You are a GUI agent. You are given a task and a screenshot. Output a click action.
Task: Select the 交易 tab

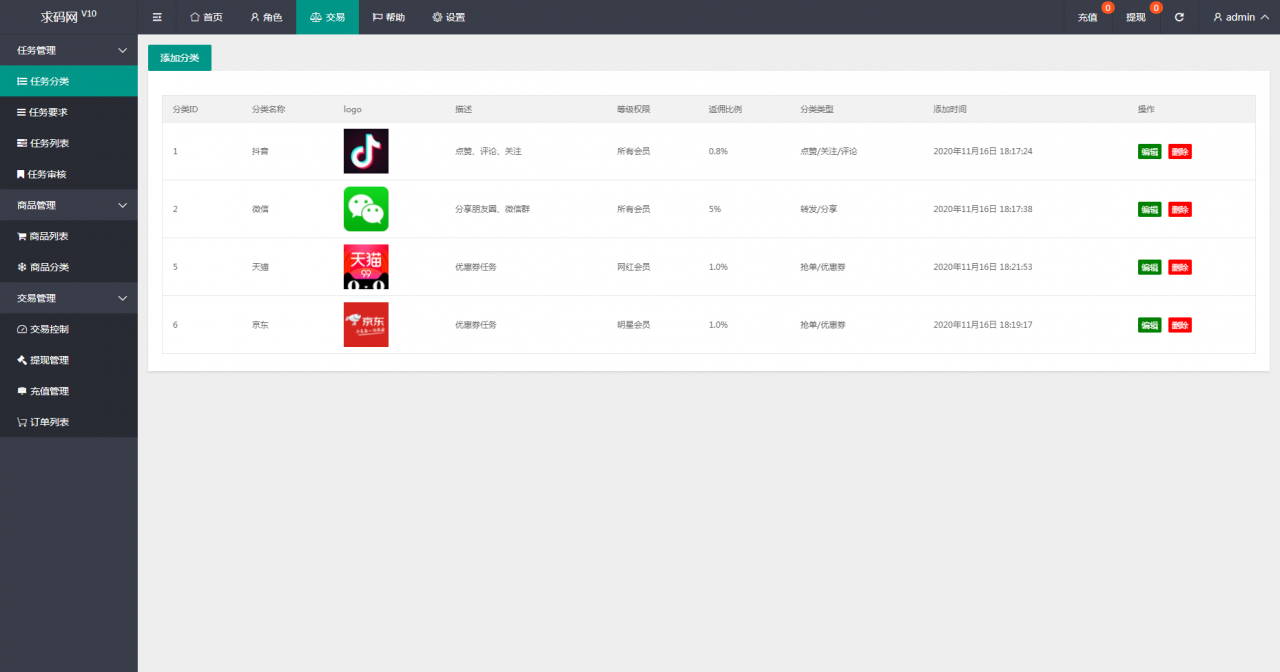coord(327,17)
